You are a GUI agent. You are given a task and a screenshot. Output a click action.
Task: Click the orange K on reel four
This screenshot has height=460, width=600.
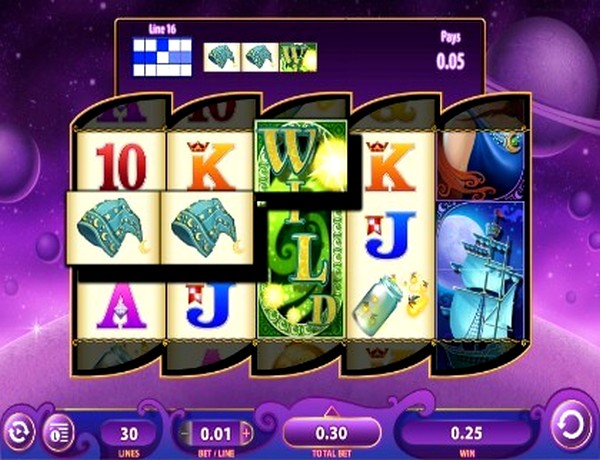[390, 165]
